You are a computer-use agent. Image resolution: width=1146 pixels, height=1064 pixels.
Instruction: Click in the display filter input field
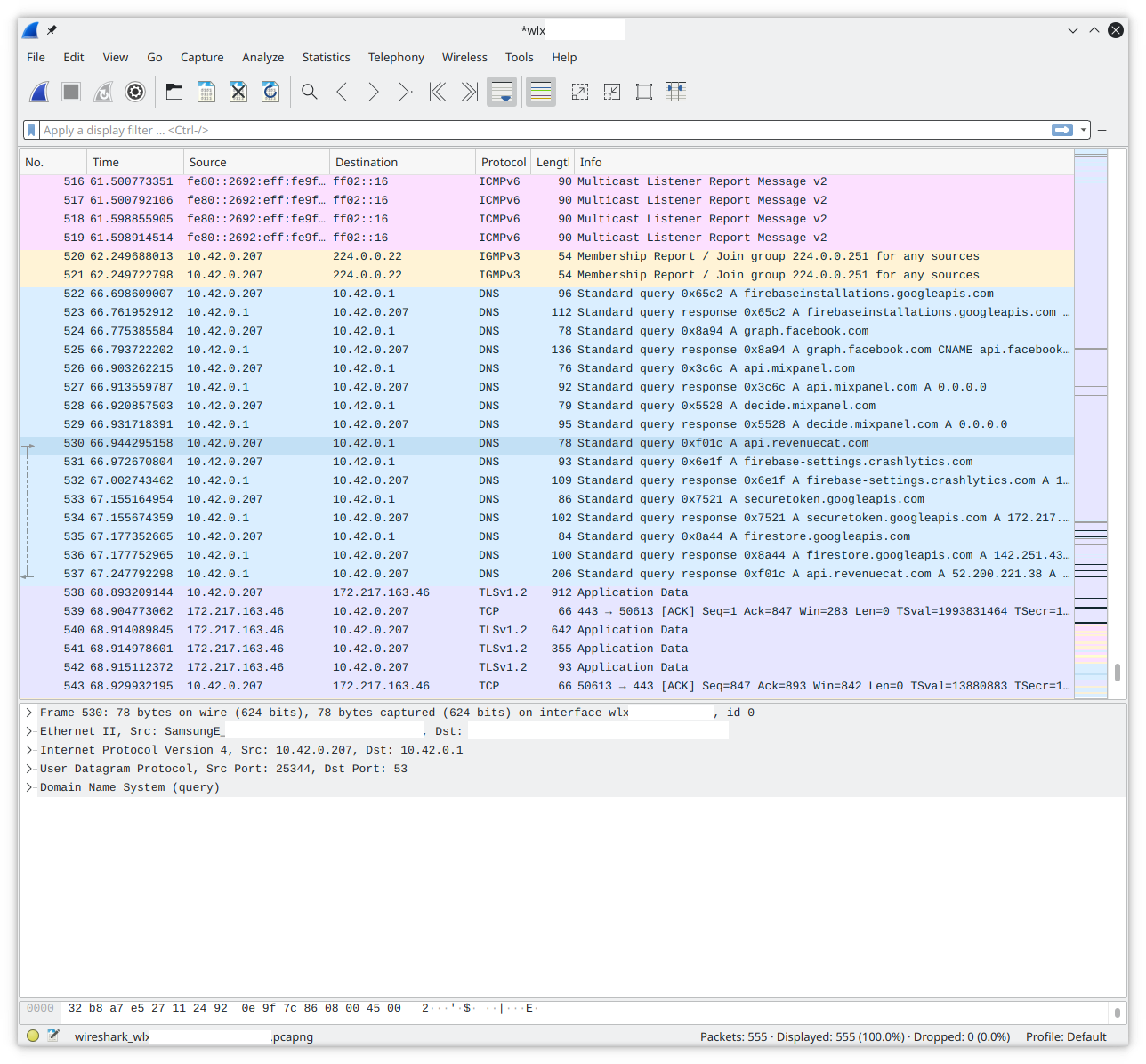pyautogui.click(x=534, y=130)
